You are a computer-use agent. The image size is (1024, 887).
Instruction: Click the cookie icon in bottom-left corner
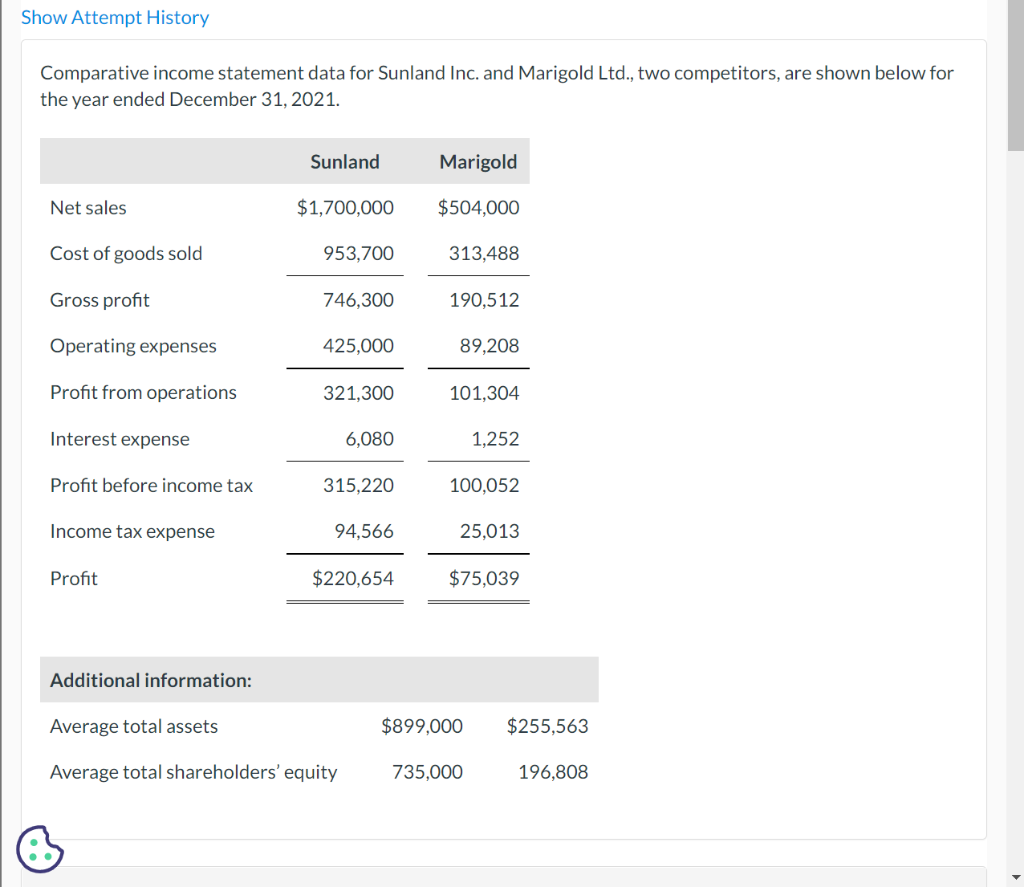(x=40, y=849)
